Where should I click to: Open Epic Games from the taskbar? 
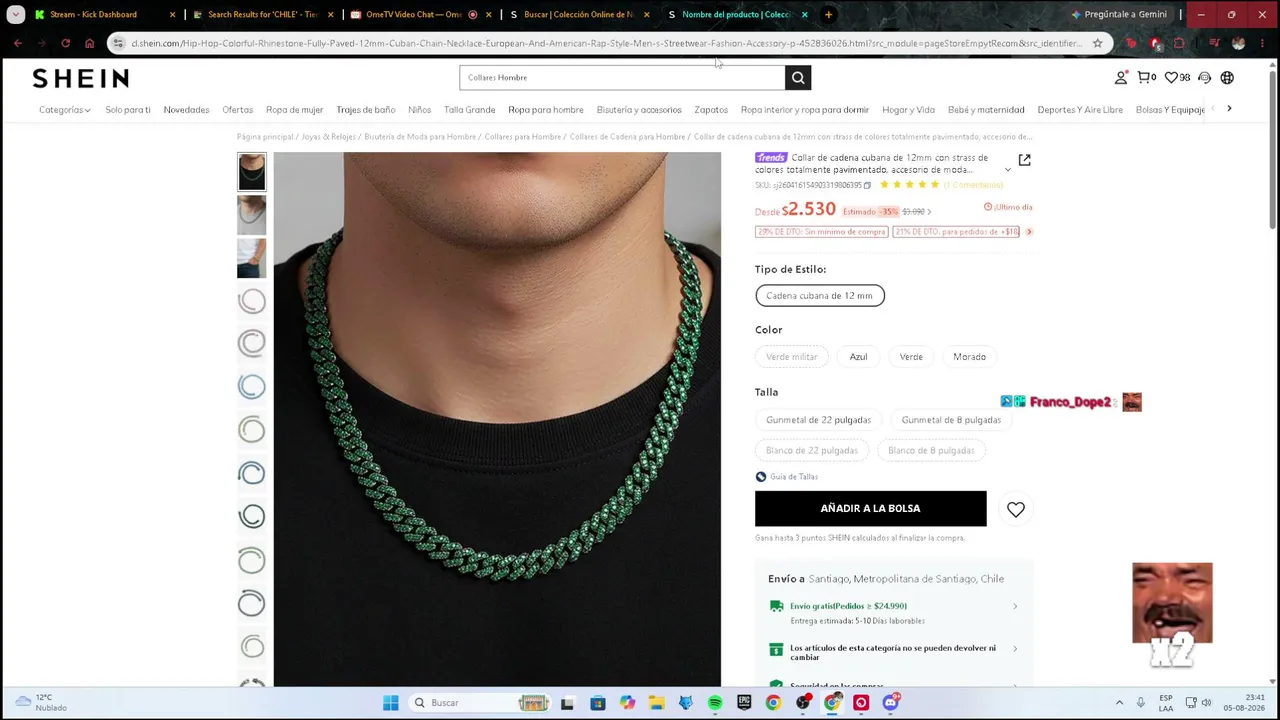(744, 703)
